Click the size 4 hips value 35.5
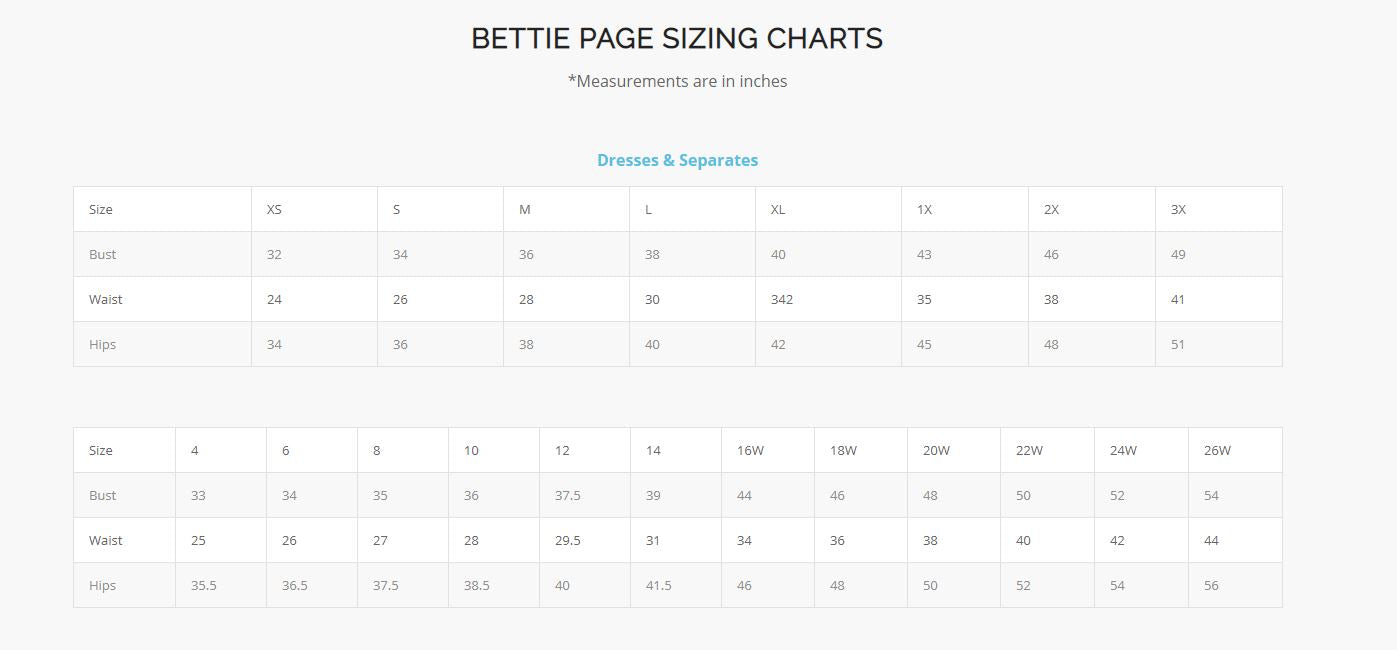 [203, 586]
